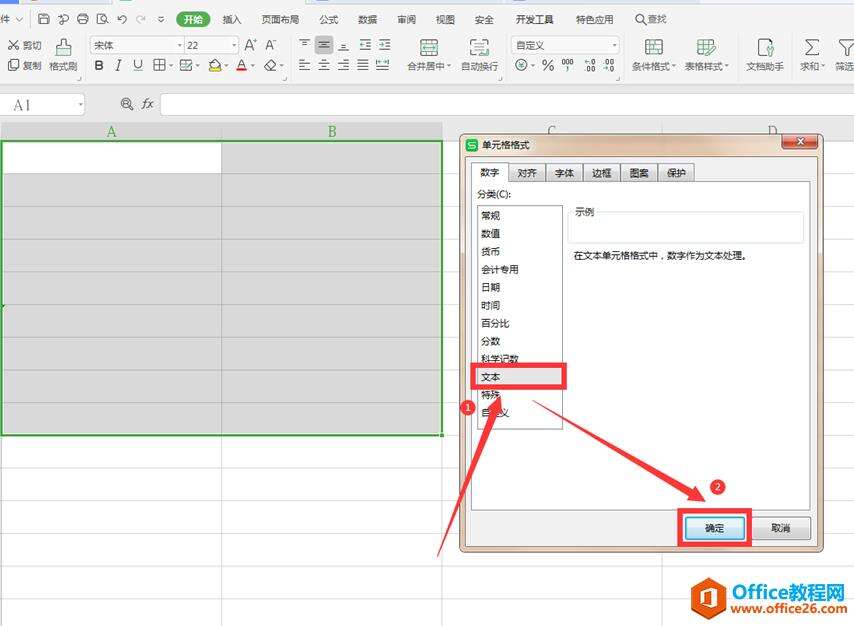Viewport: 854px width, 626px height.
Task: Toggle italic formatting
Action: click(x=118, y=65)
